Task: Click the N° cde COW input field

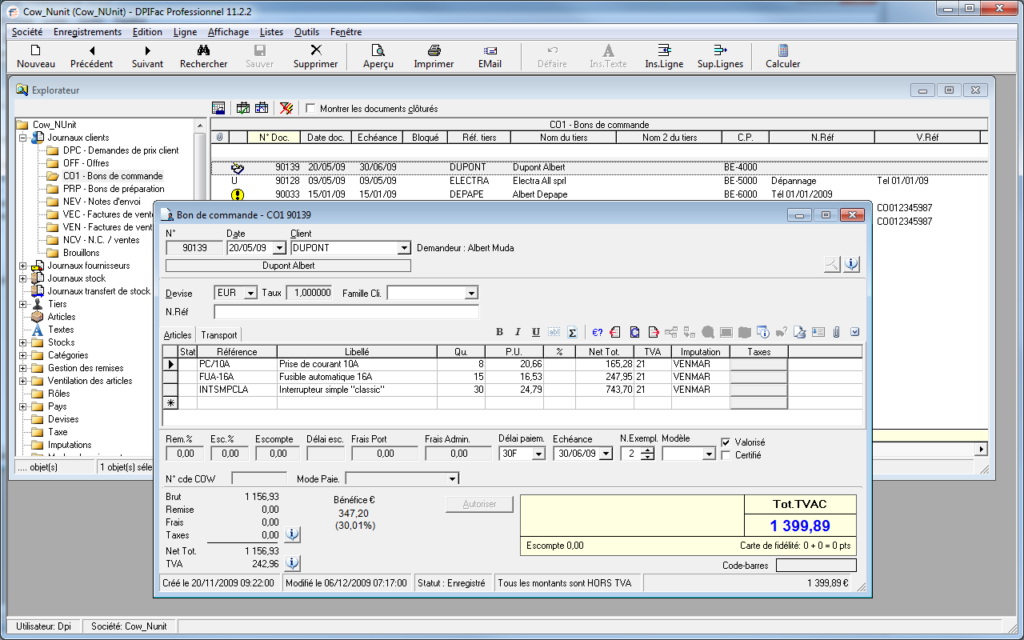Action: tap(259, 479)
